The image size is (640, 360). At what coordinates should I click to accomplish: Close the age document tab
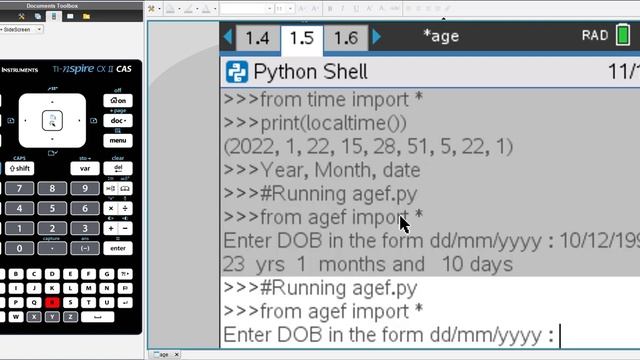pyautogui.click(x=177, y=355)
